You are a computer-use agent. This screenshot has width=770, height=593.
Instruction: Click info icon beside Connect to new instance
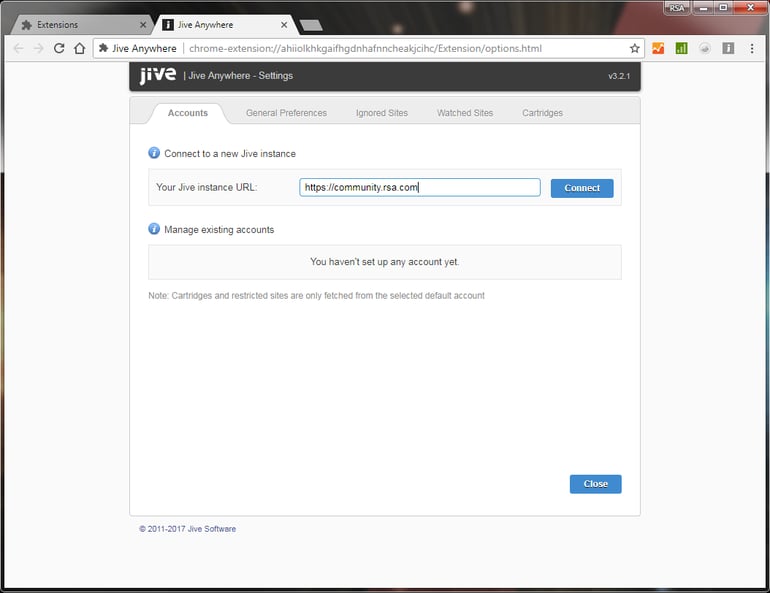tap(154, 153)
